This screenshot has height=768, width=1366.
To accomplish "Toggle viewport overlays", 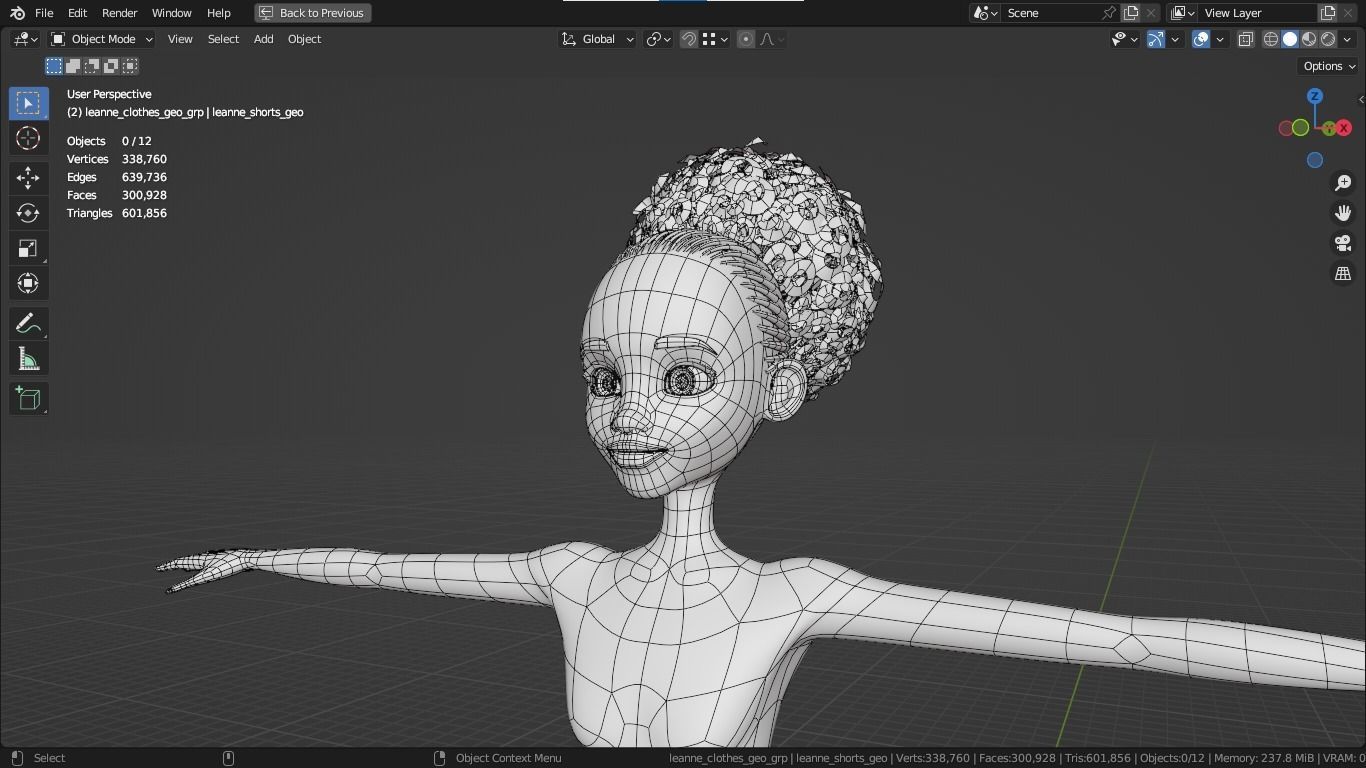I will (x=1201, y=39).
